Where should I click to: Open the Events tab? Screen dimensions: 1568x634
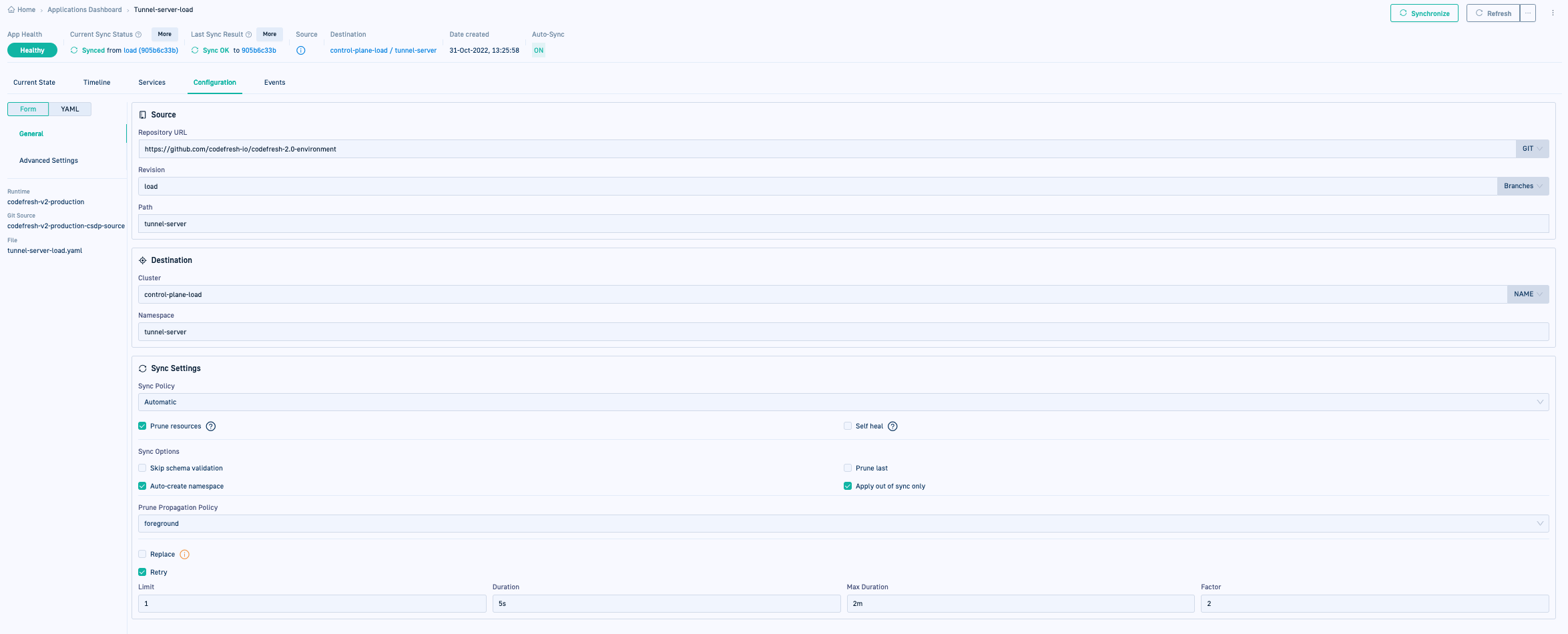274,83
